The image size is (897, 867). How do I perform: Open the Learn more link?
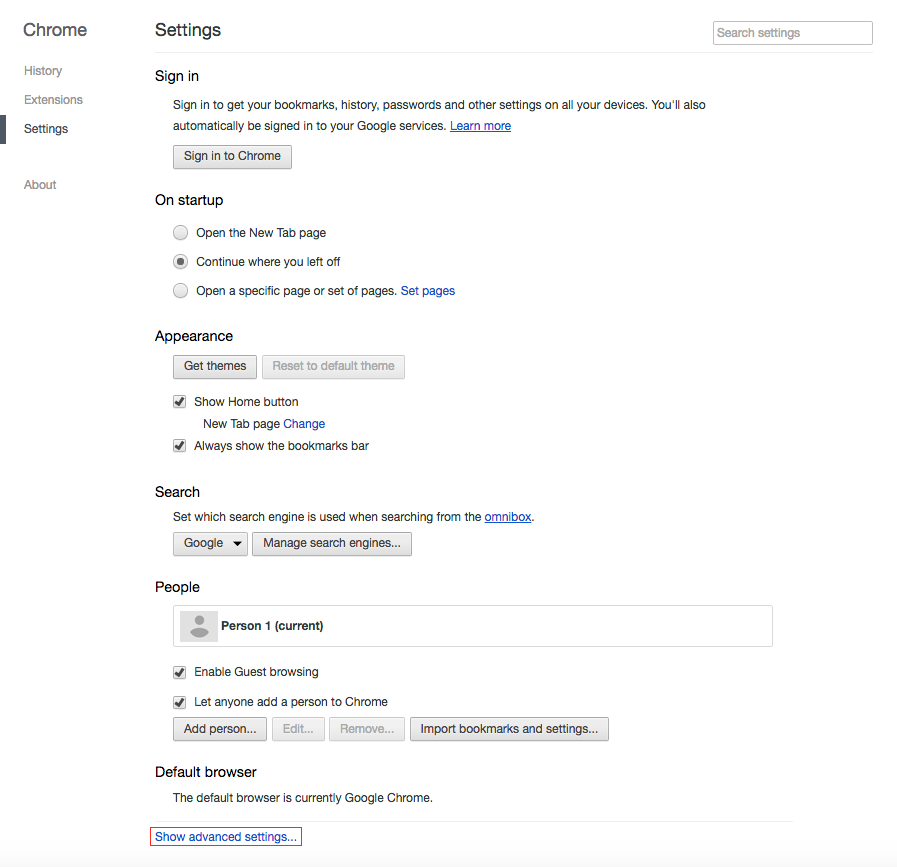481,126
